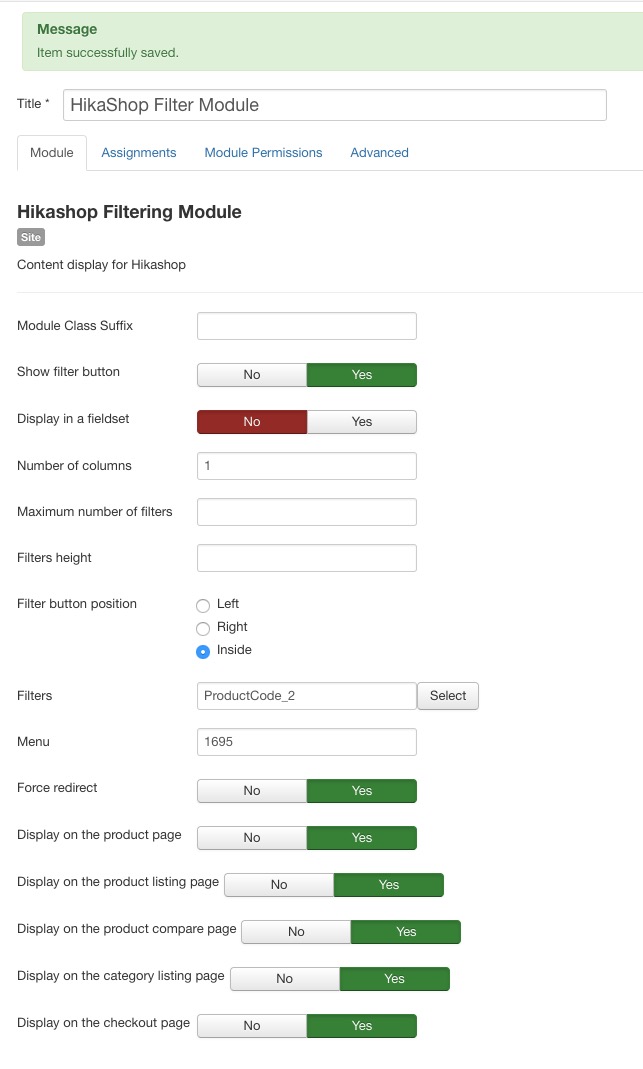Turn off display on product listing page
The image size is (643, 1069).
[279, 885]
